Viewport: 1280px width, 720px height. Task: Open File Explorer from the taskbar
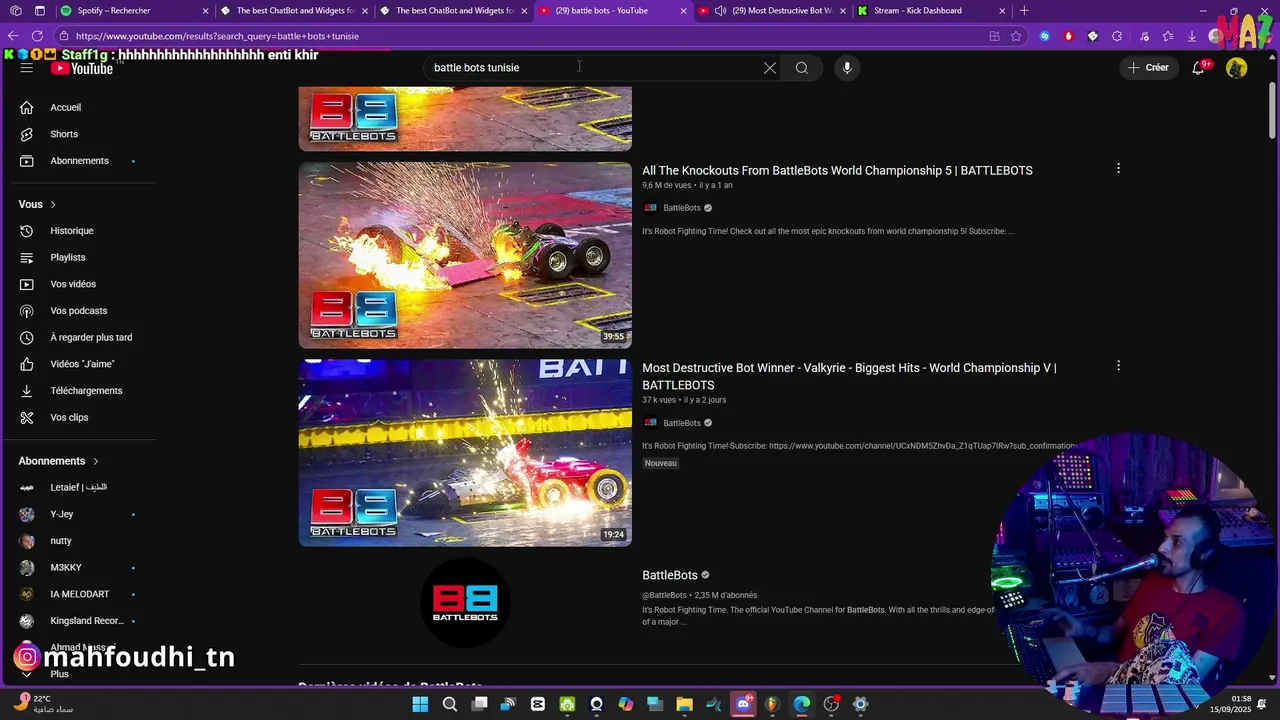click(x=684, y=705)
